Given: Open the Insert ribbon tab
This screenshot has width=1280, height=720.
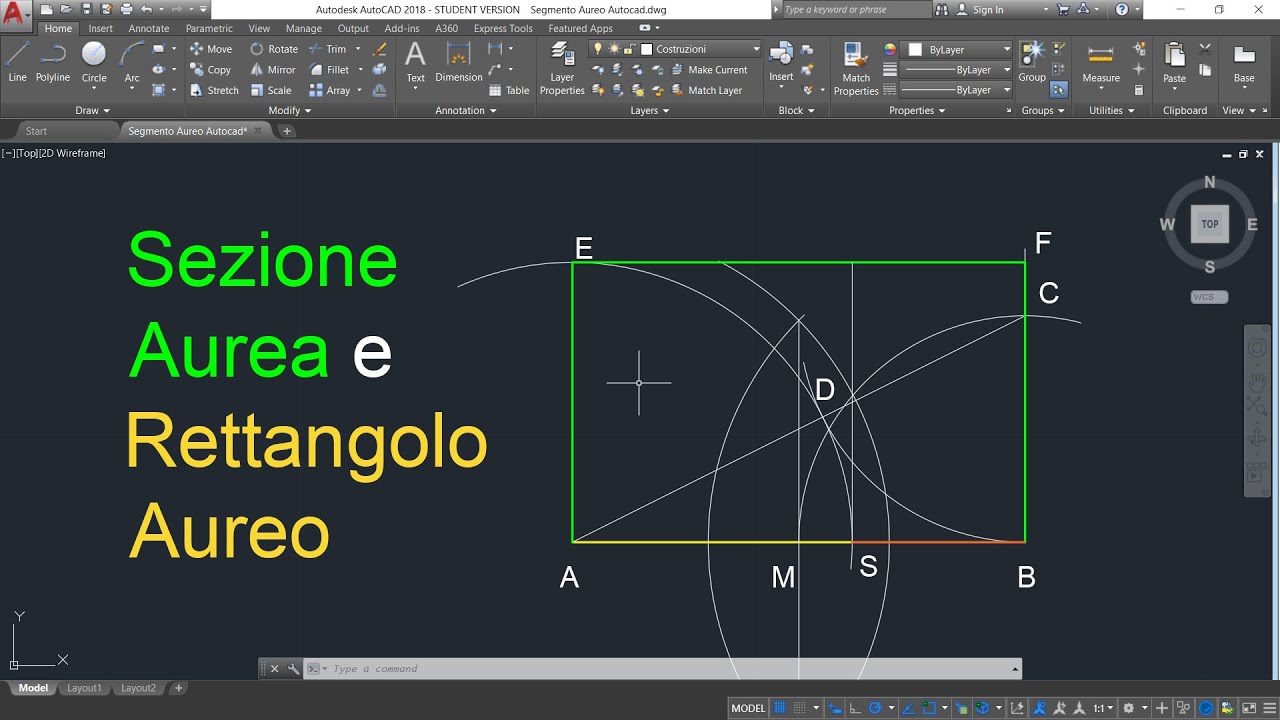Looking at the screenshot, I should pos(100,28).
